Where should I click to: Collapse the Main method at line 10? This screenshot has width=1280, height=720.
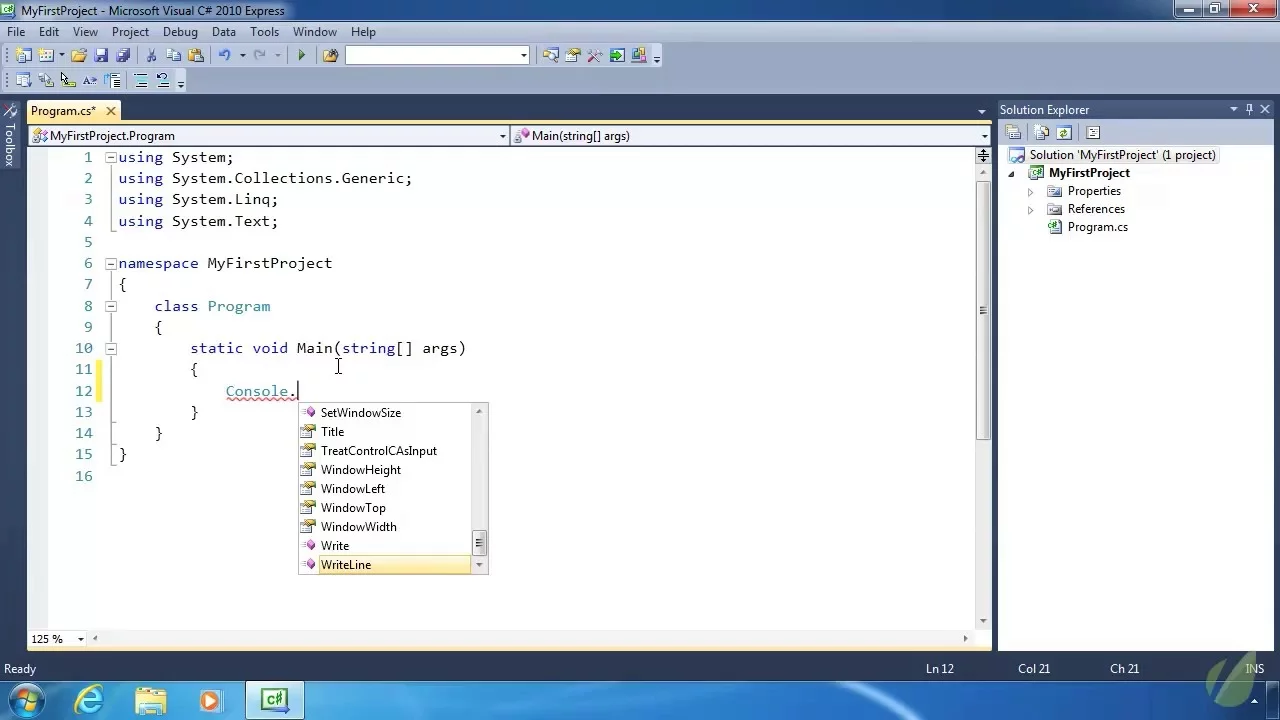tap(111, 348)
